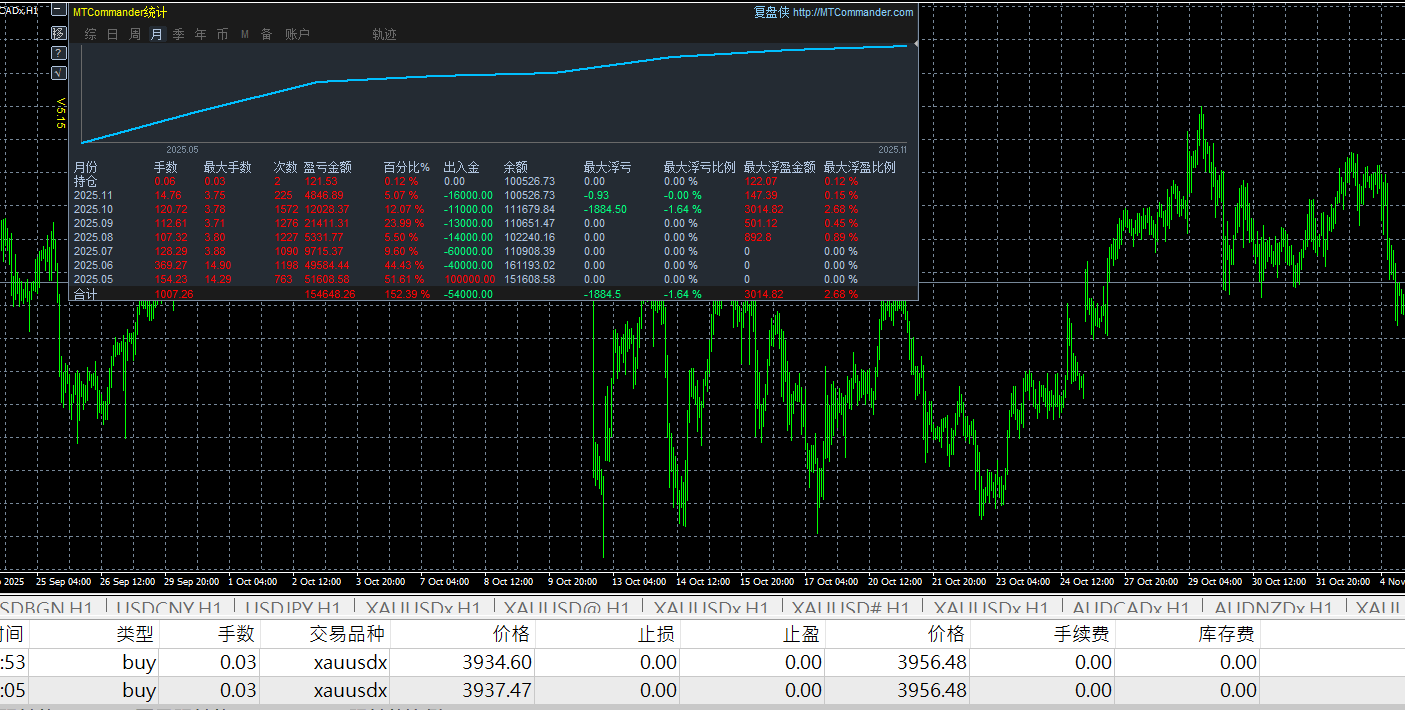Open the AUDCADx,H1 chart tab
Image resolution: width=1405 pixels, height=710 pixels.
1130,608
